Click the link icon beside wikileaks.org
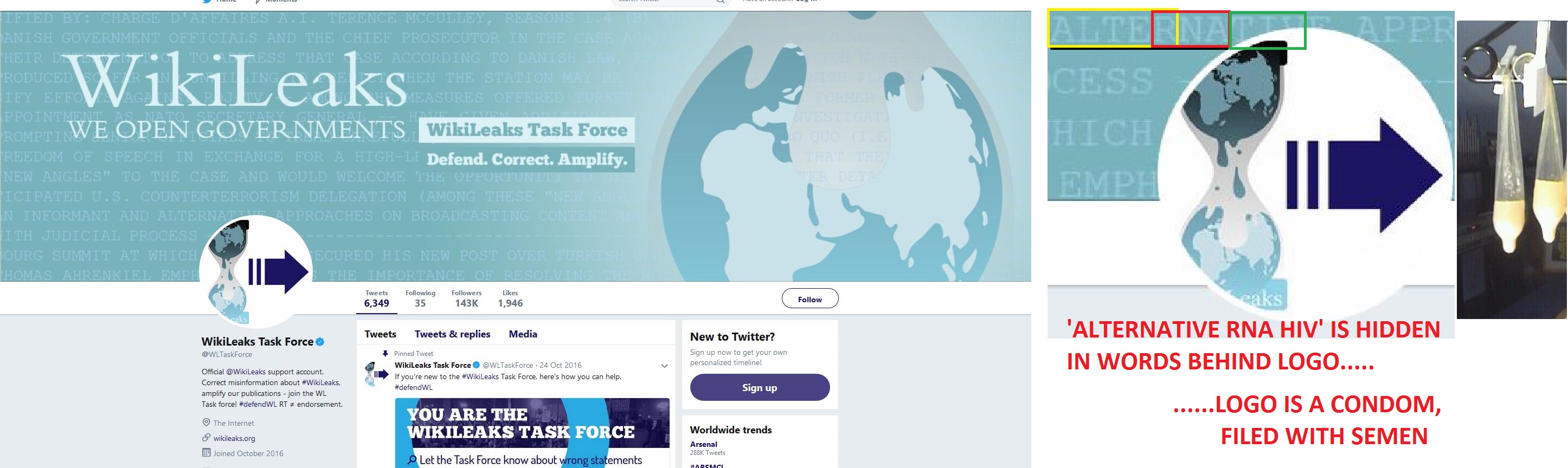 coord(207,438)
